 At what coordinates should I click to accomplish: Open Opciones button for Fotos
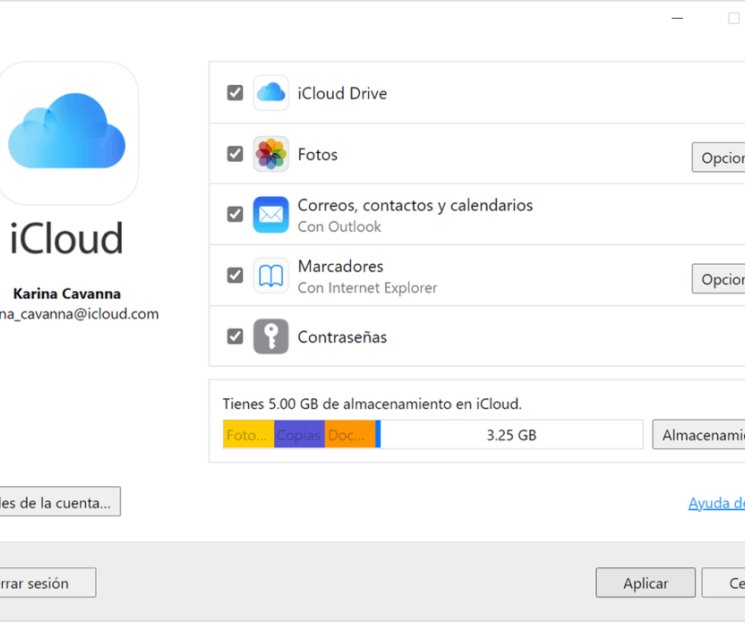click(x=718, y=157)
